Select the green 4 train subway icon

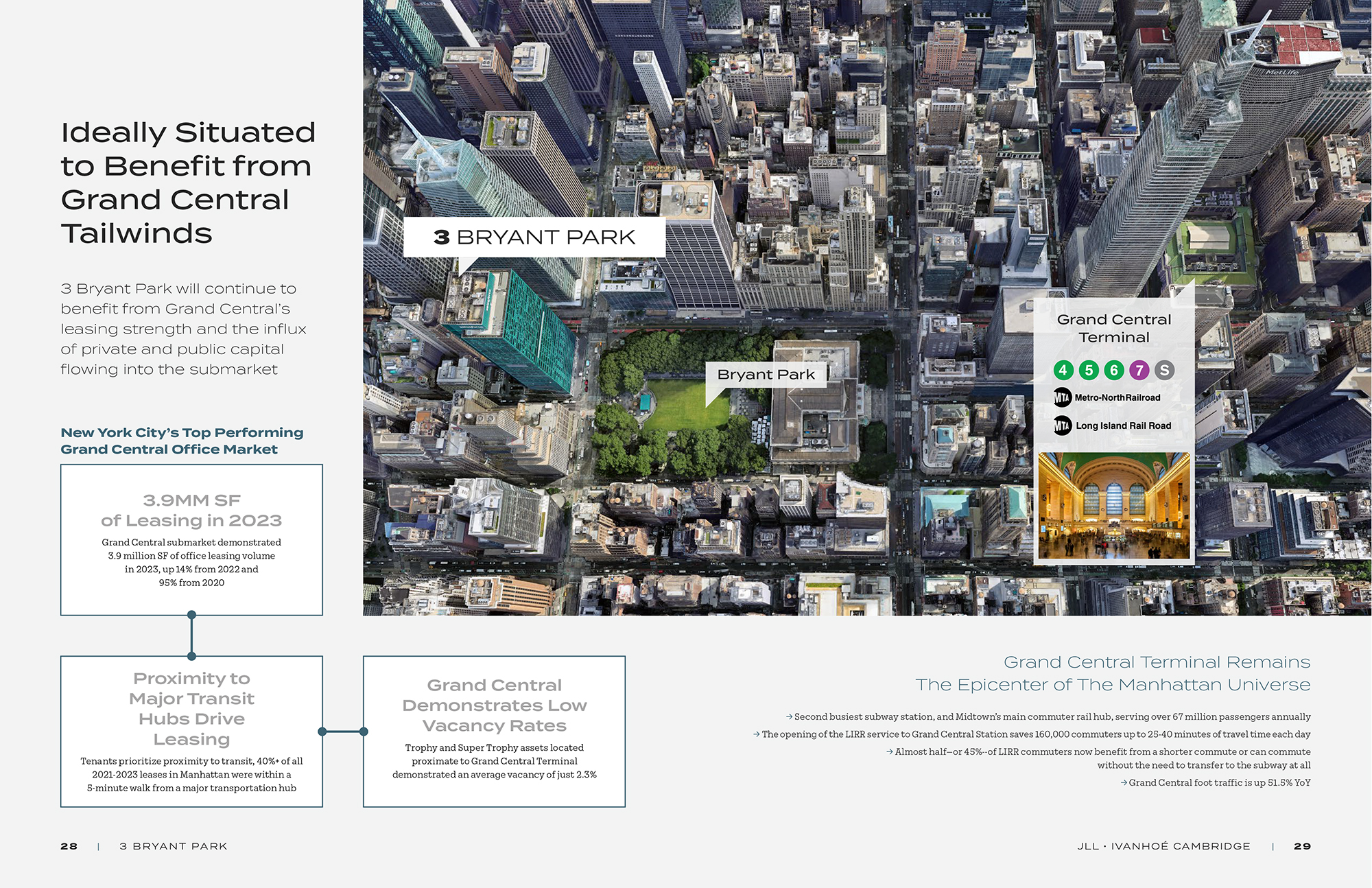1063,371
